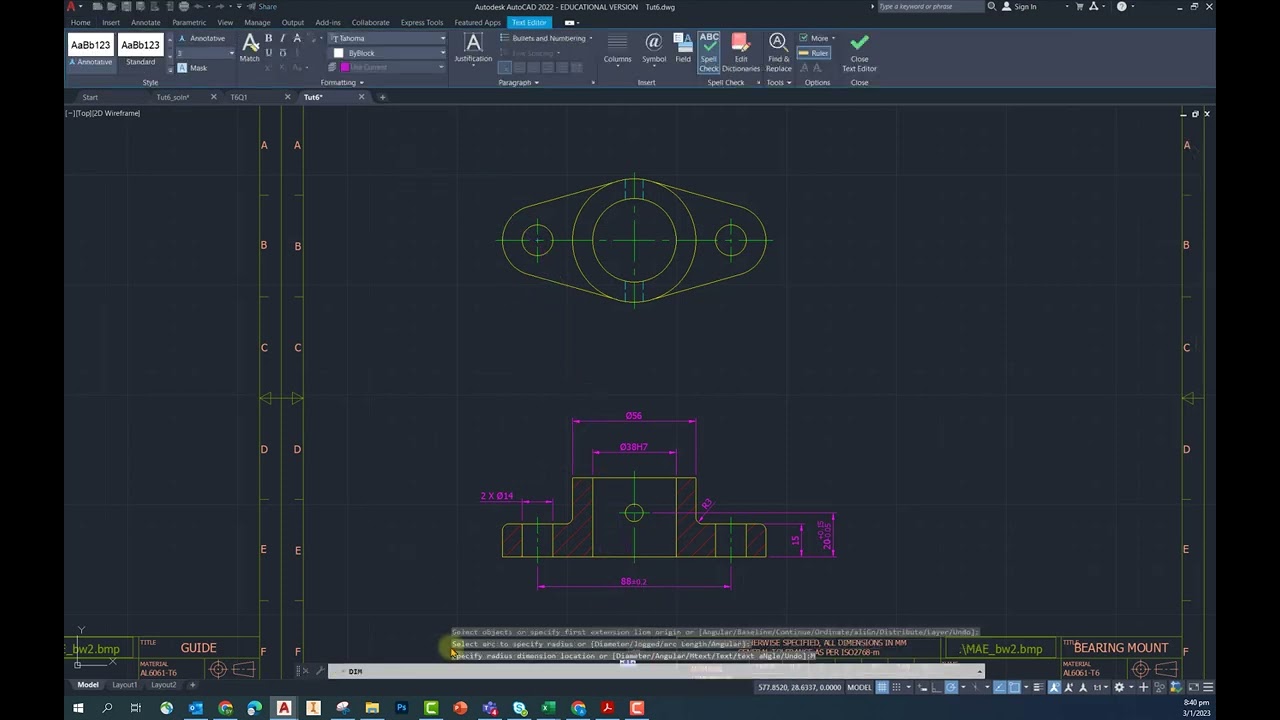
Task: Toggle the Annotative style button
Action: (x=201, y=38)
